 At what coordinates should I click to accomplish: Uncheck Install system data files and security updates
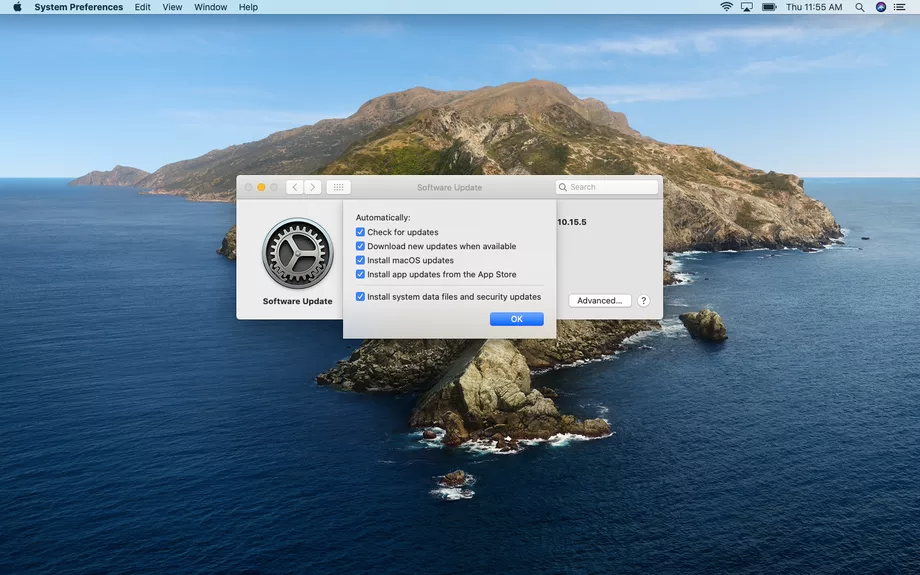tap(361, 297)
